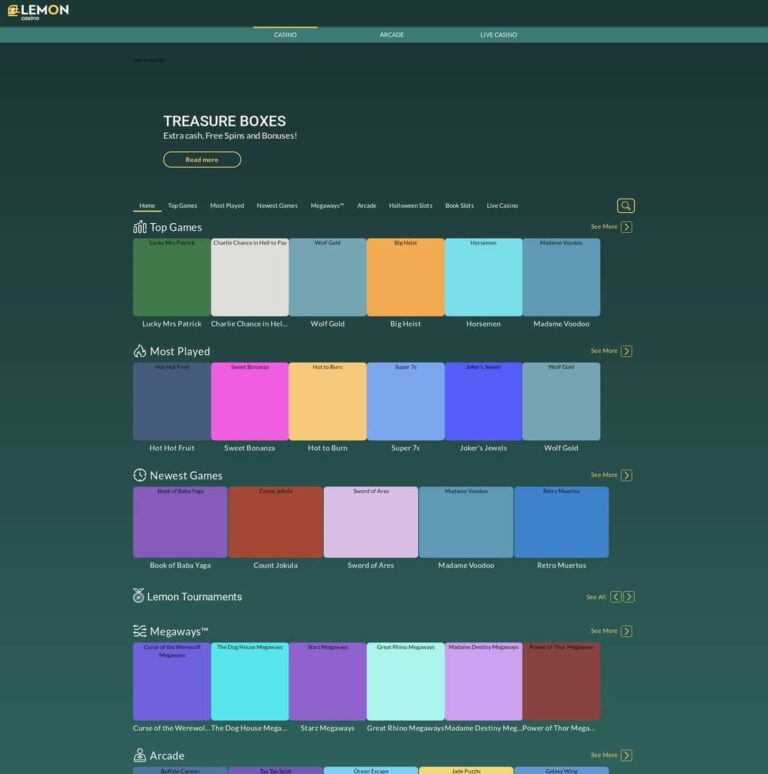Open The Dog House Megaways tile
The image size is (768, 774).
pyautogui.click(x=250, y=682)
